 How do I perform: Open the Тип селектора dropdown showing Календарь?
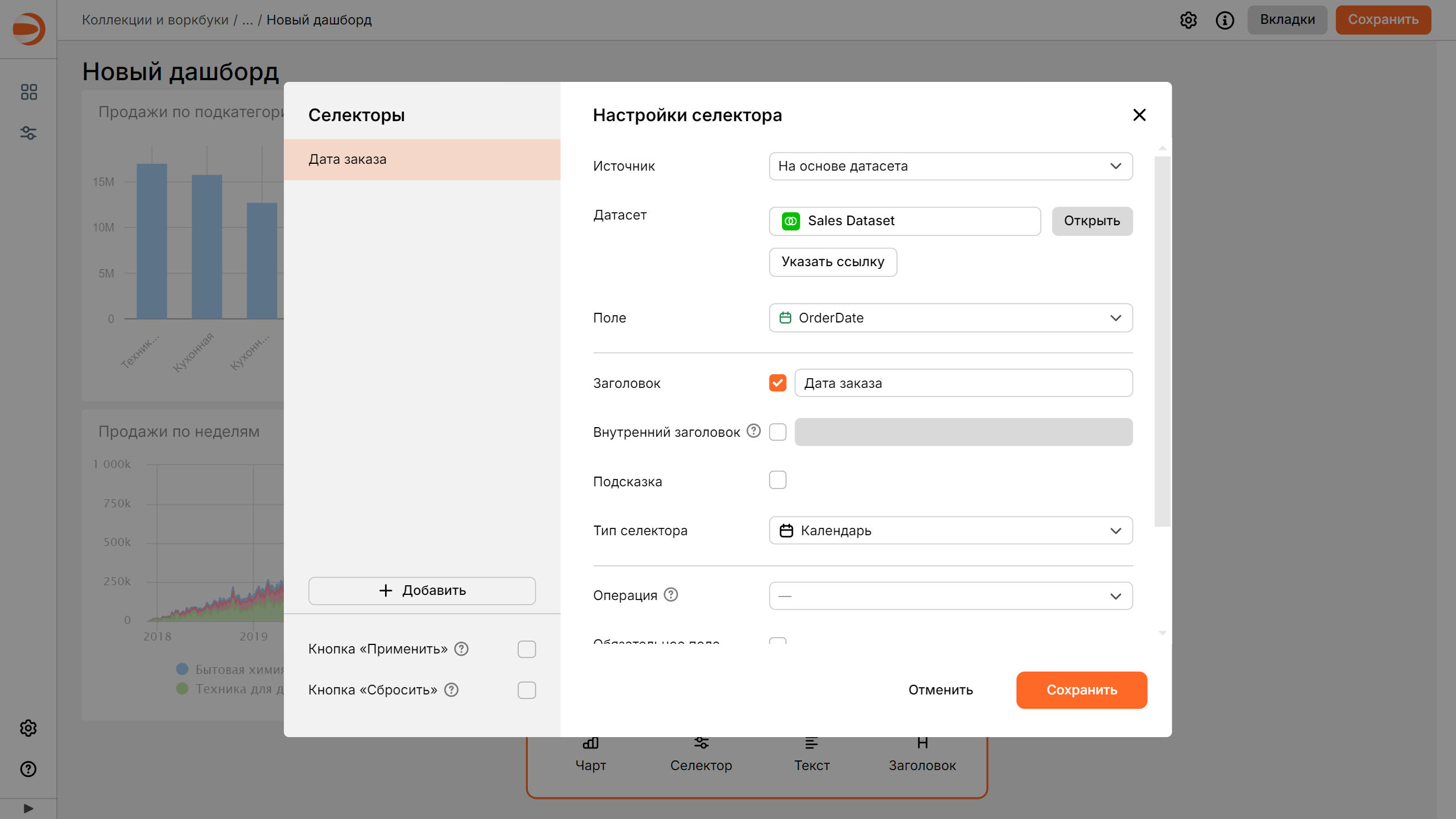[x=950, y=530]
